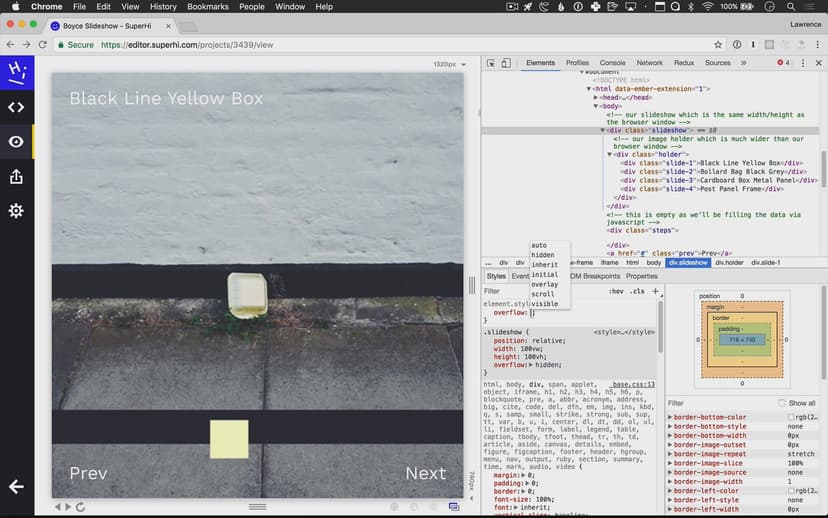Open project settings gear in sidebar
The width and height of the screenshot is (828, 518).
tap(16, 211)
